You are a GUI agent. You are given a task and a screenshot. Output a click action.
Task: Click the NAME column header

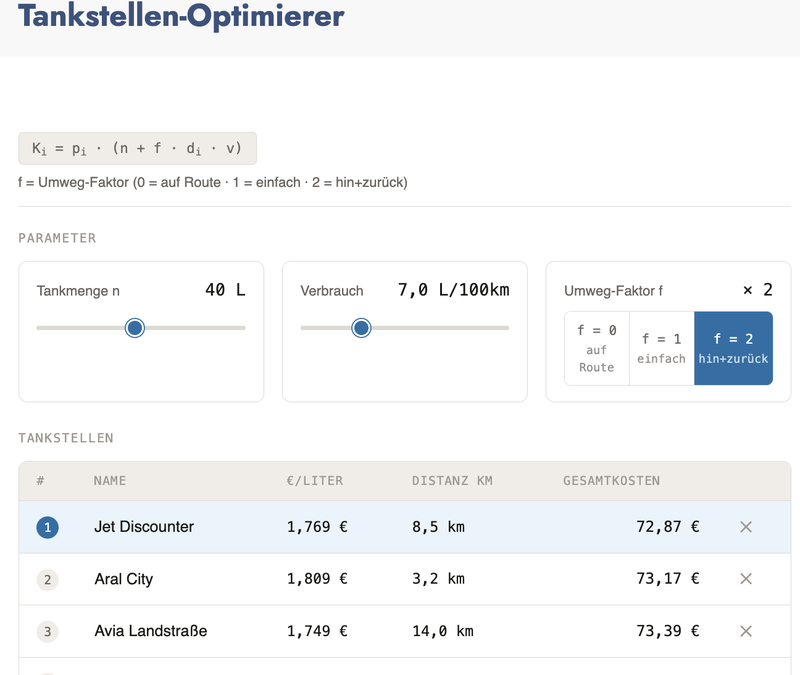(x=110, y=481)
